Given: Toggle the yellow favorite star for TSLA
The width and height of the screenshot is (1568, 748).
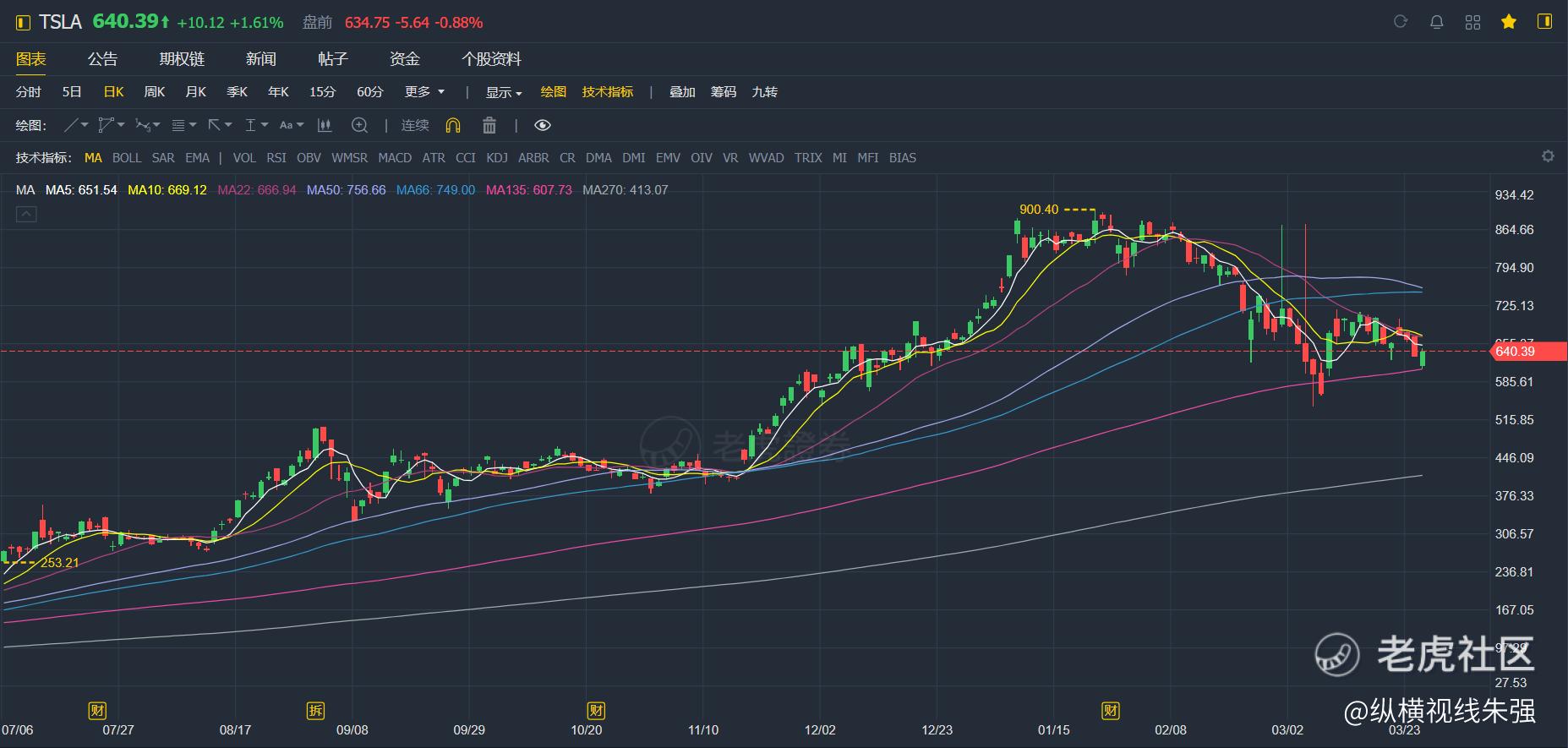Looking at the screenshot, I should [1509, 22].
